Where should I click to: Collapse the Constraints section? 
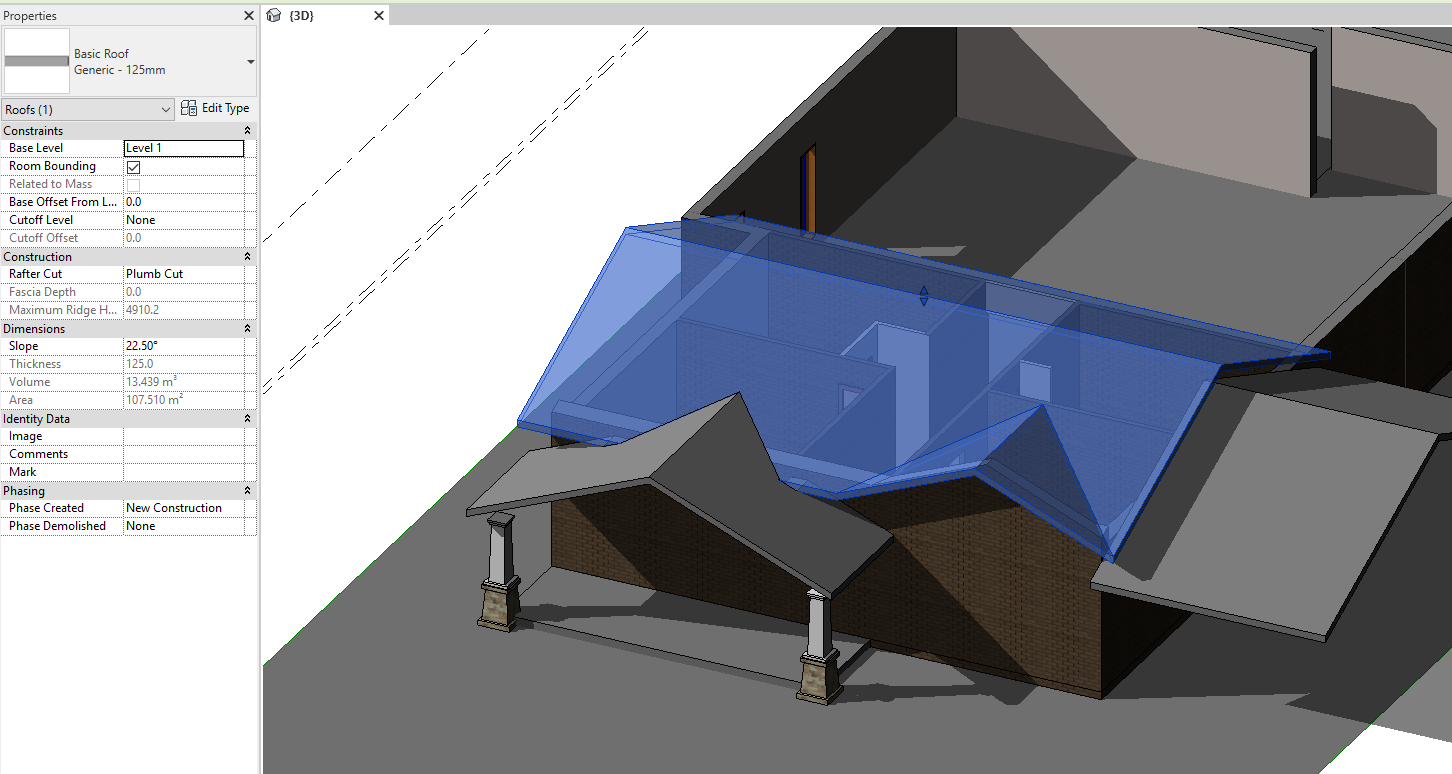coord(249,130)
